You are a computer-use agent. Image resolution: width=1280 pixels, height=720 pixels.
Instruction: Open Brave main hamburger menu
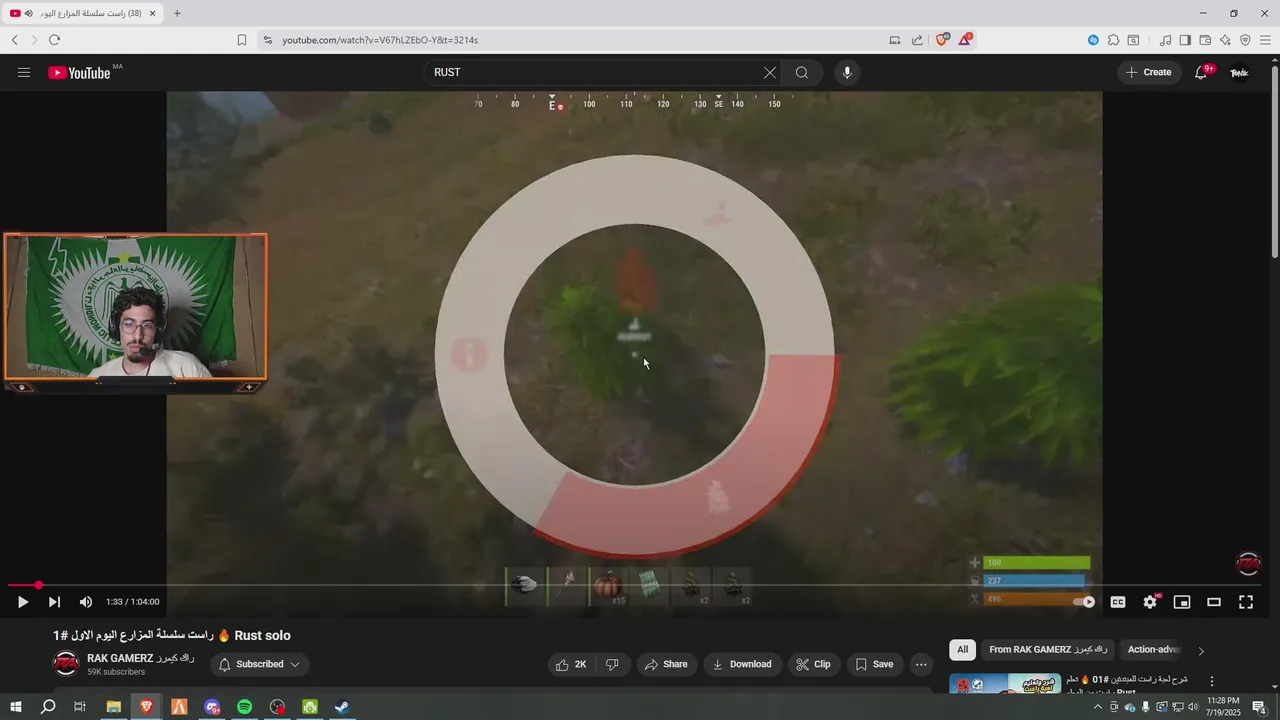click(x=1265, y=40)
